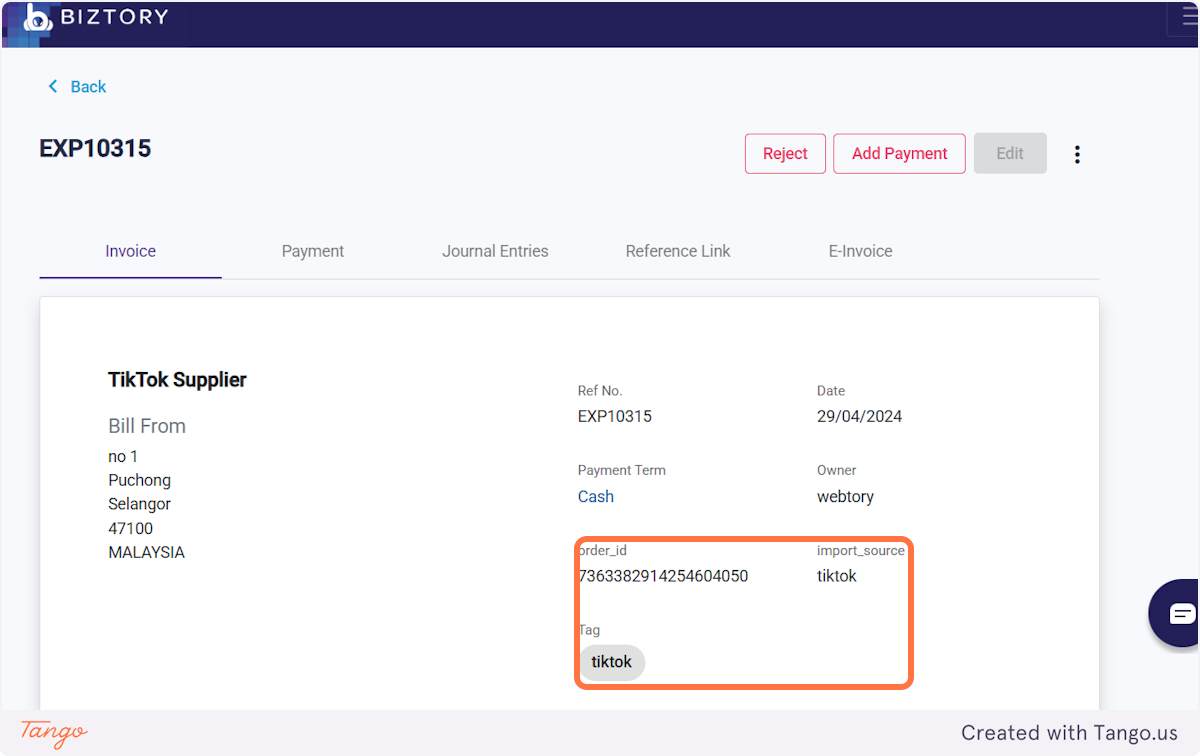Select order id 7363382914254604050

pyautogui.click(x=663, y=576)
